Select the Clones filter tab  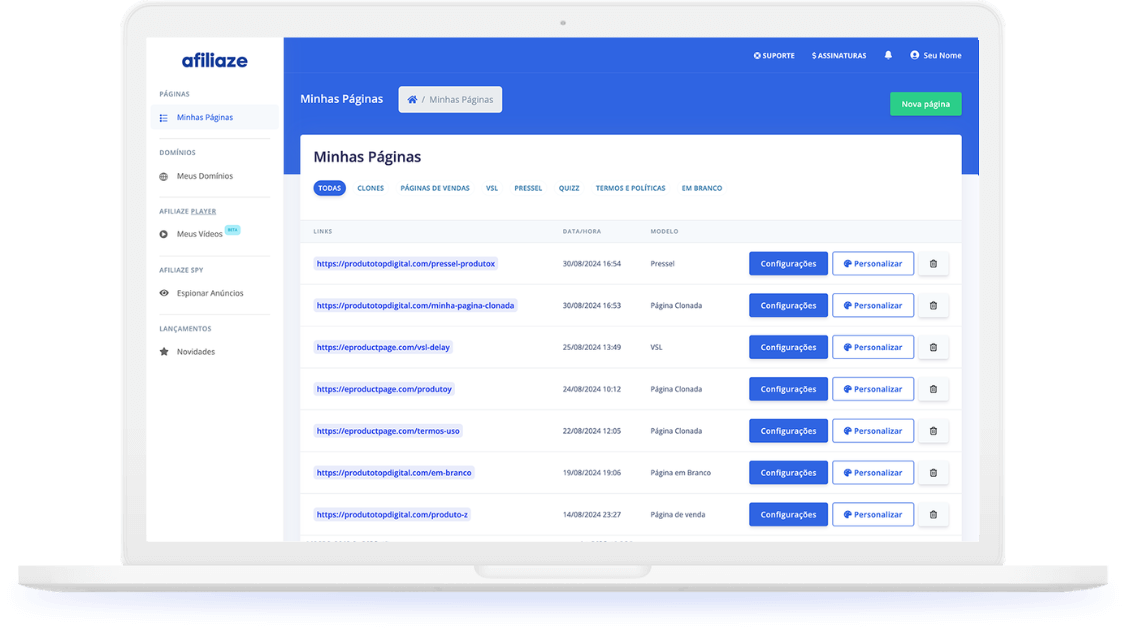pos(370,188)
